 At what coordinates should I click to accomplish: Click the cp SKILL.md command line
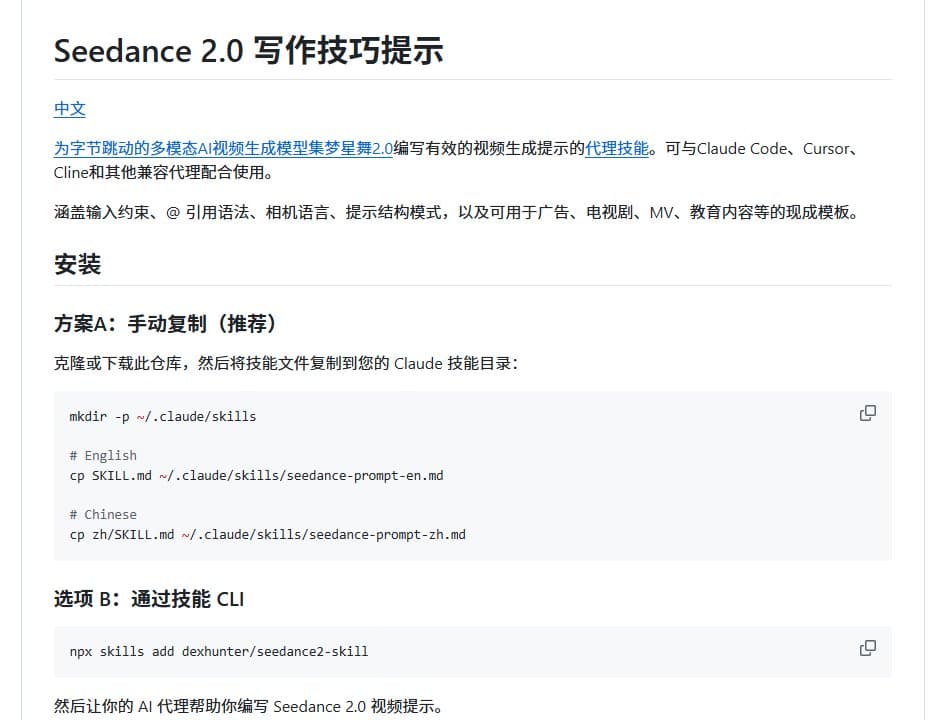coord(256,476)
